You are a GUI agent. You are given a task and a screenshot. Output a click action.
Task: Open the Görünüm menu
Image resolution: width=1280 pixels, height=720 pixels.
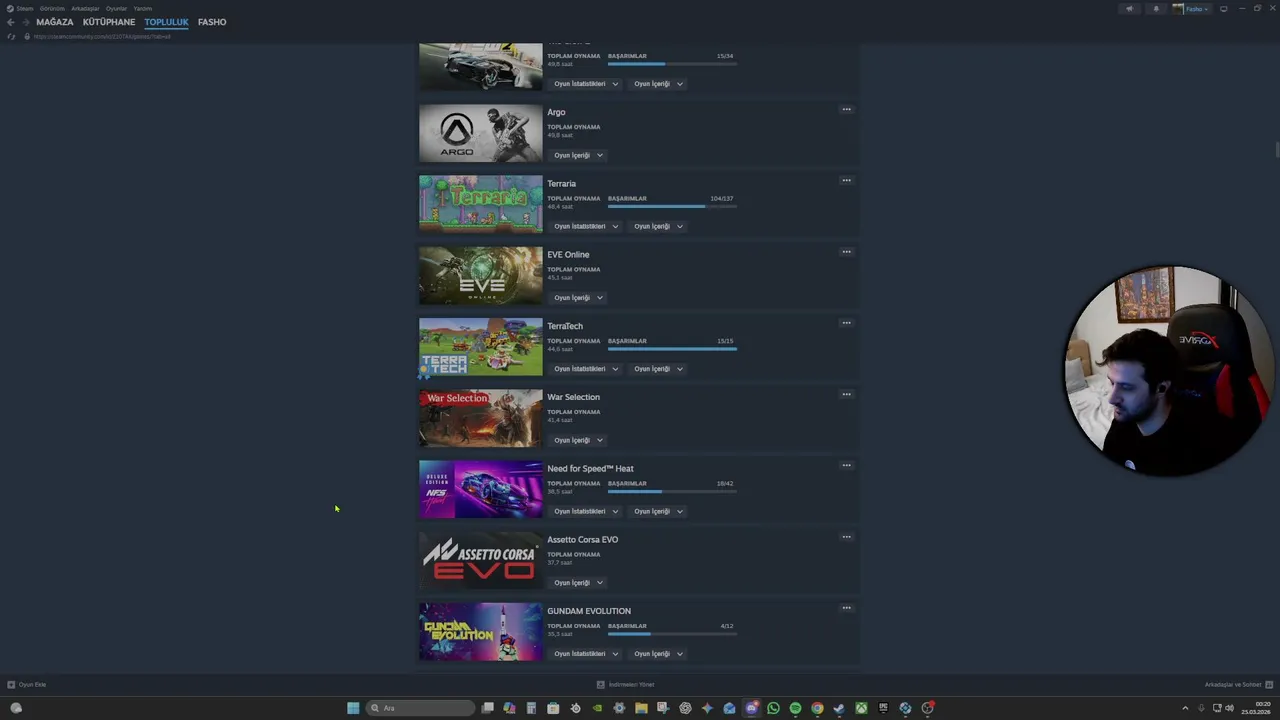point(52,8)
